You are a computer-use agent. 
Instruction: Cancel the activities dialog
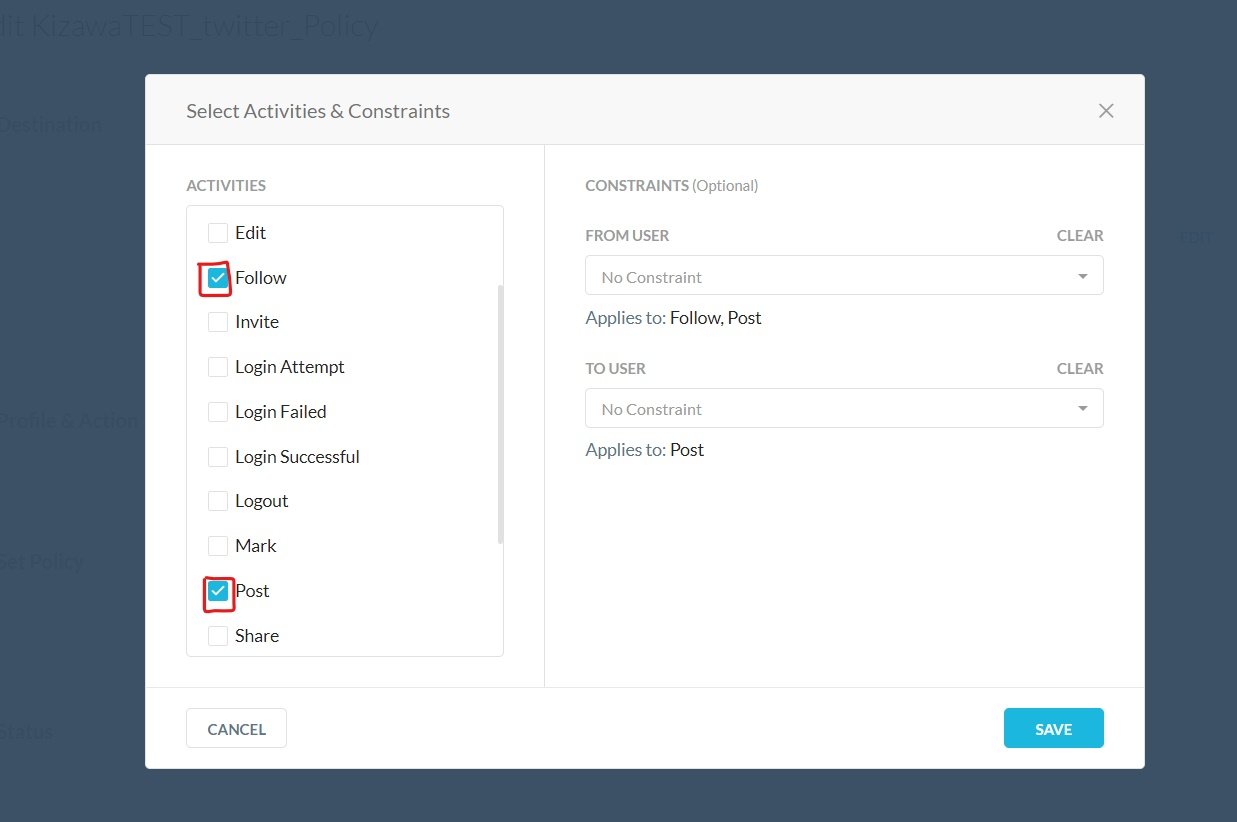click(236, 729)
